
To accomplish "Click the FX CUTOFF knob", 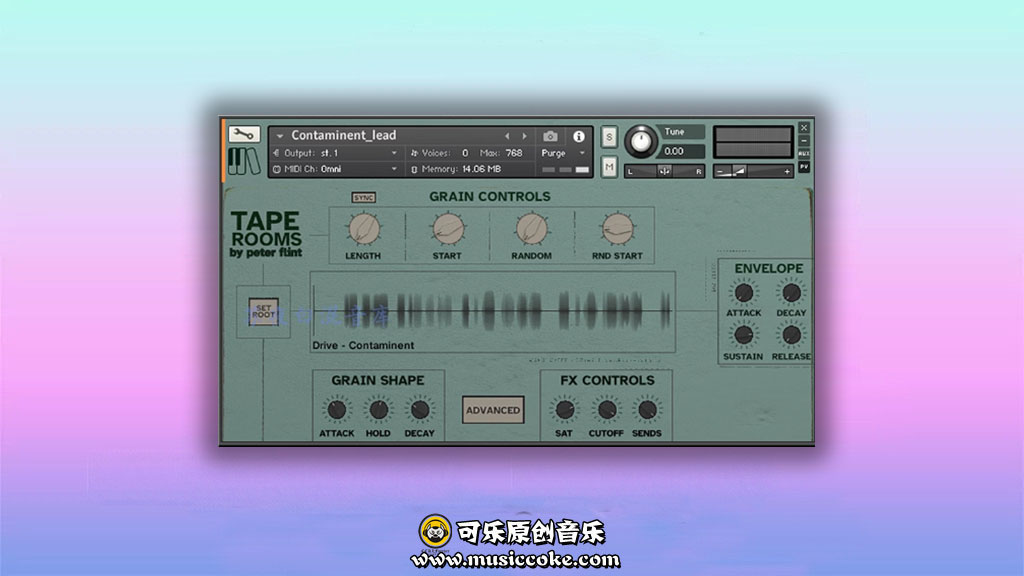I will (x=606, y=410).
